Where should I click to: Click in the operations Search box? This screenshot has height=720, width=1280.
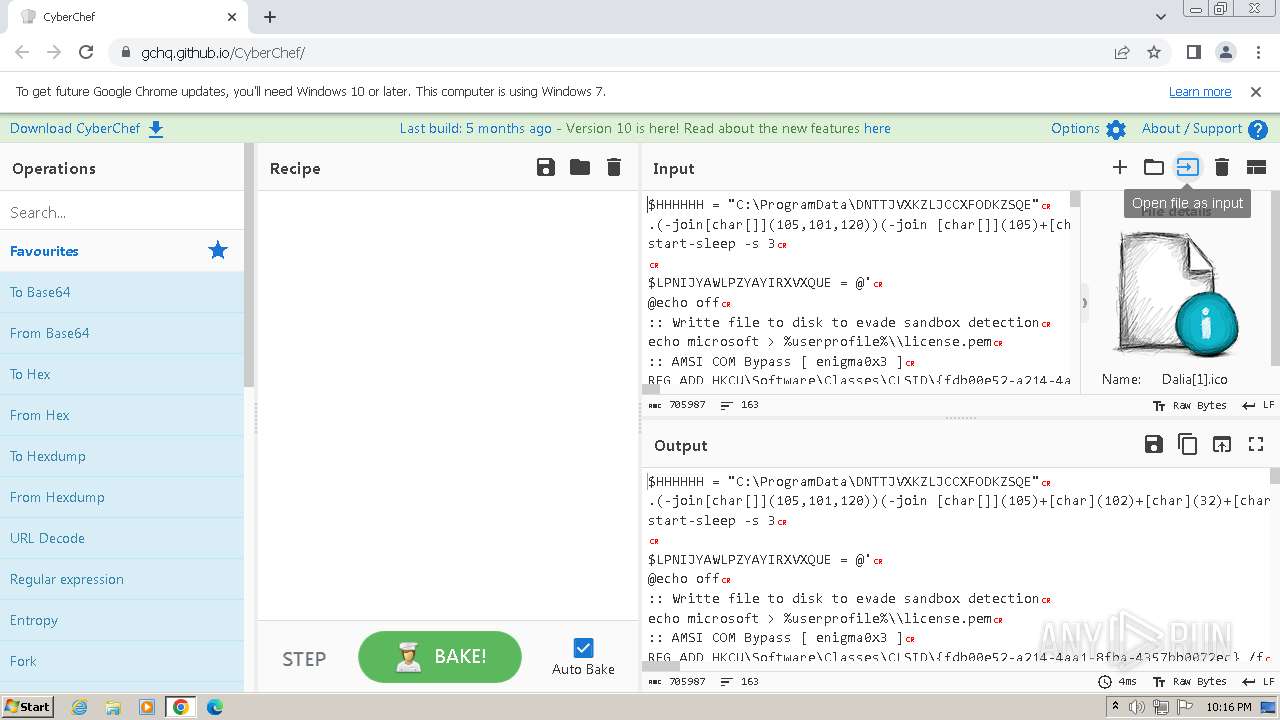tap(122, 212)
